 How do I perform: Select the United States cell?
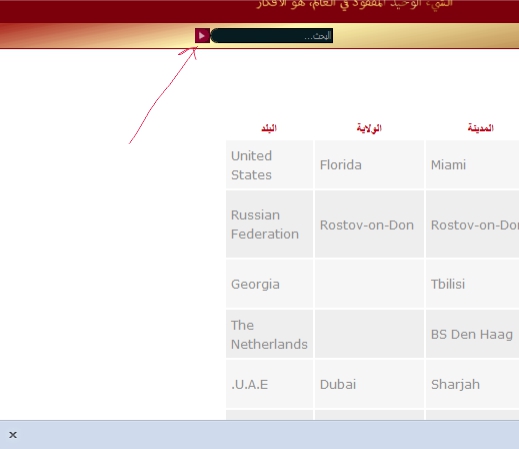269,165
